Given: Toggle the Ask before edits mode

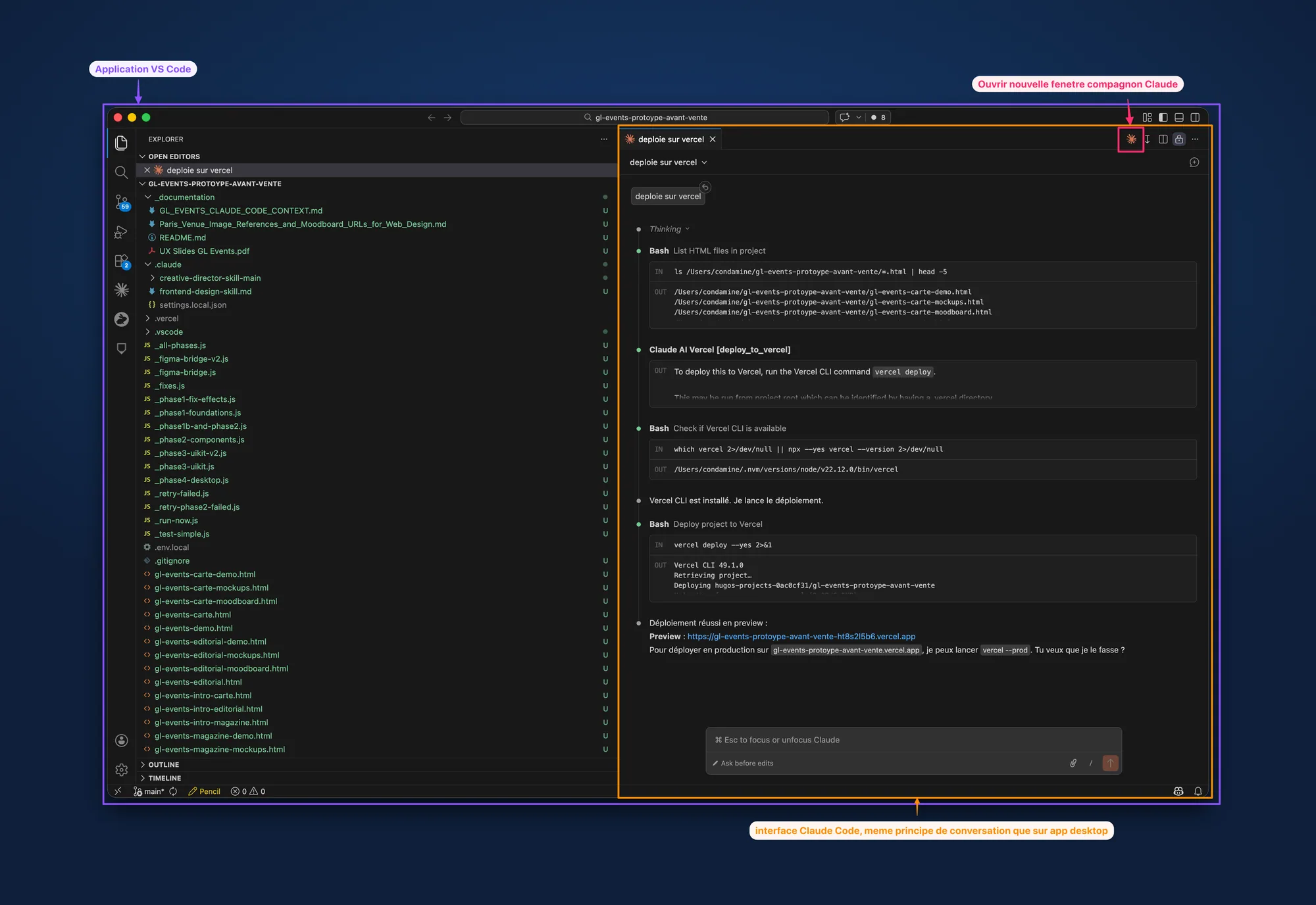Looking at the screenshot, I should pyautogui.click(x=743, y=764).
